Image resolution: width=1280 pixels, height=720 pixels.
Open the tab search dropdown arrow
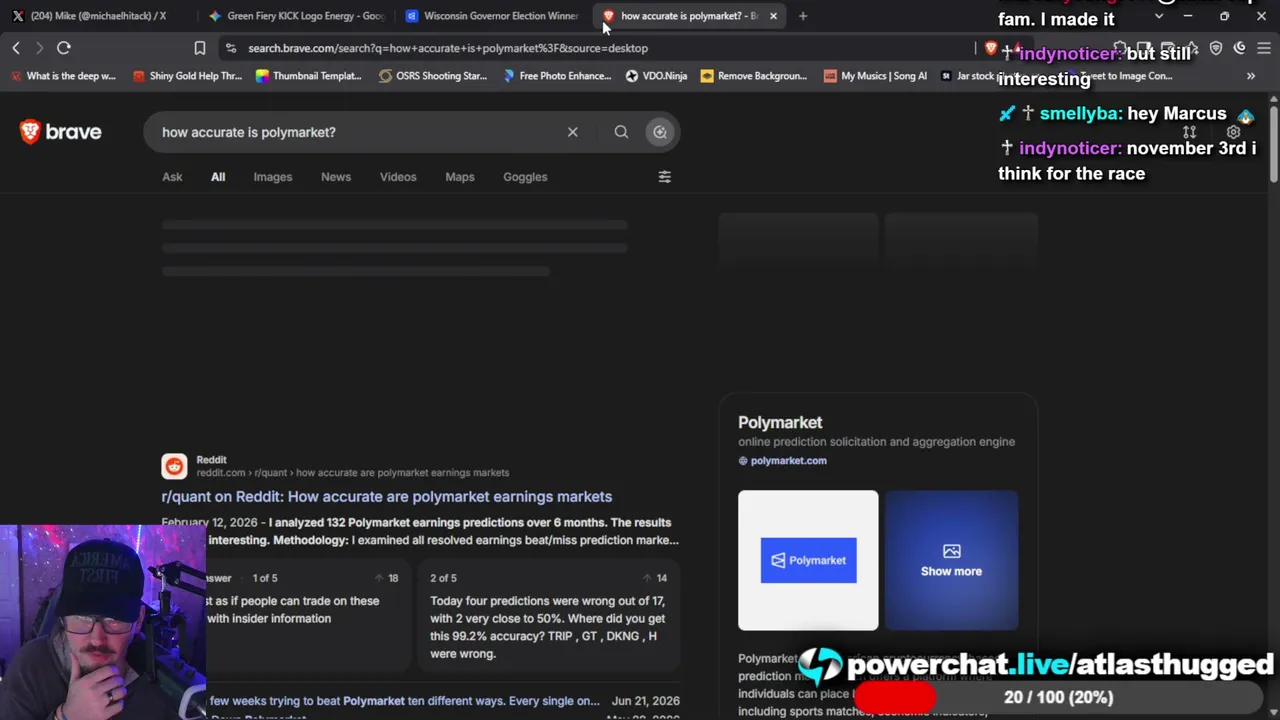tap(1159, 16)
